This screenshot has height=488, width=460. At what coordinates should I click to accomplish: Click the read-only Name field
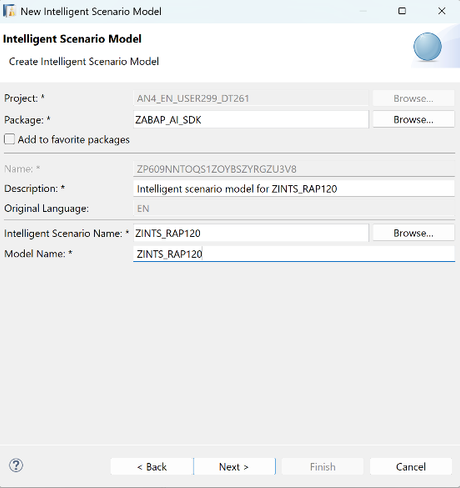294,169
